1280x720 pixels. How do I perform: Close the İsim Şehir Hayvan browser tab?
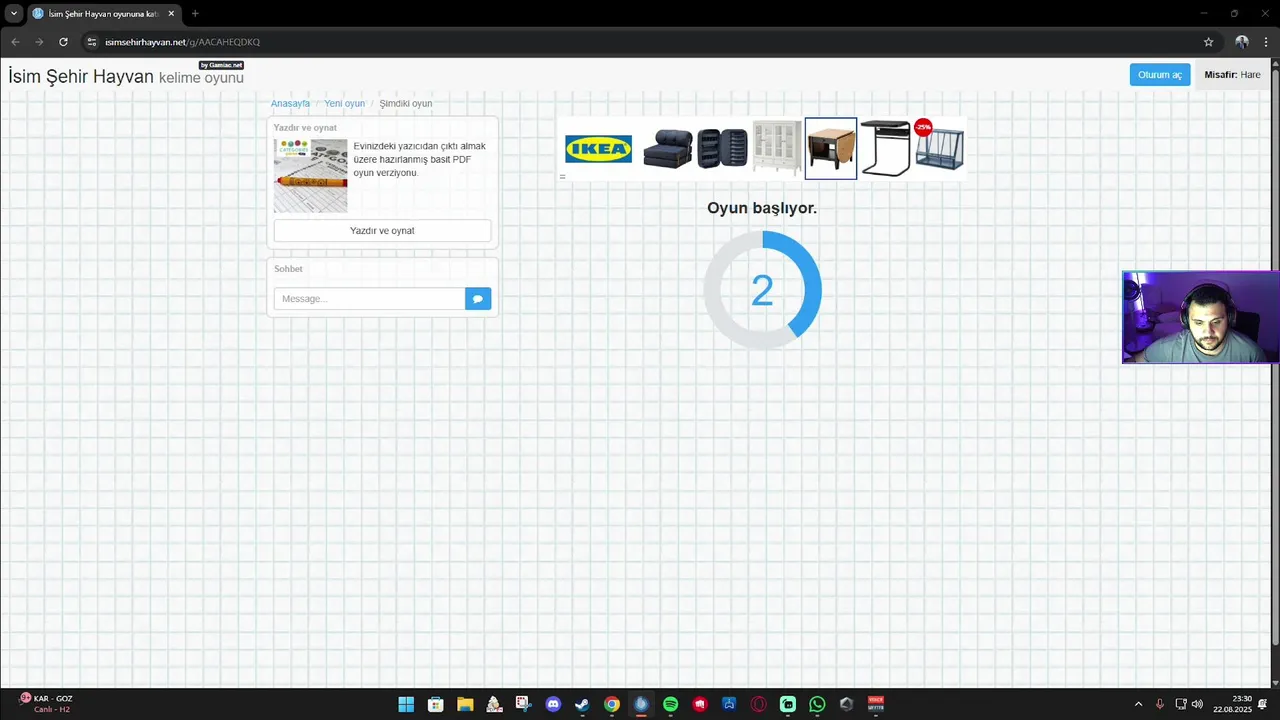tap(171, 14)
